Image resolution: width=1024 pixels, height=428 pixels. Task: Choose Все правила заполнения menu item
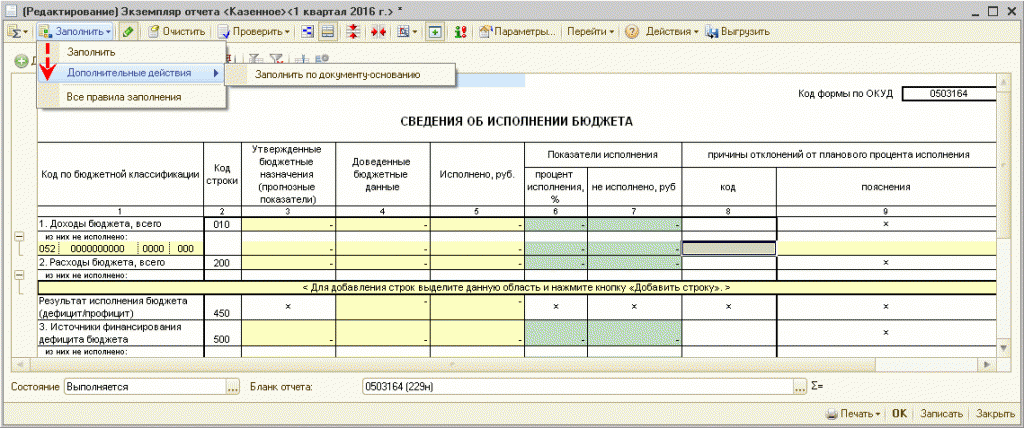coord(133,97)
